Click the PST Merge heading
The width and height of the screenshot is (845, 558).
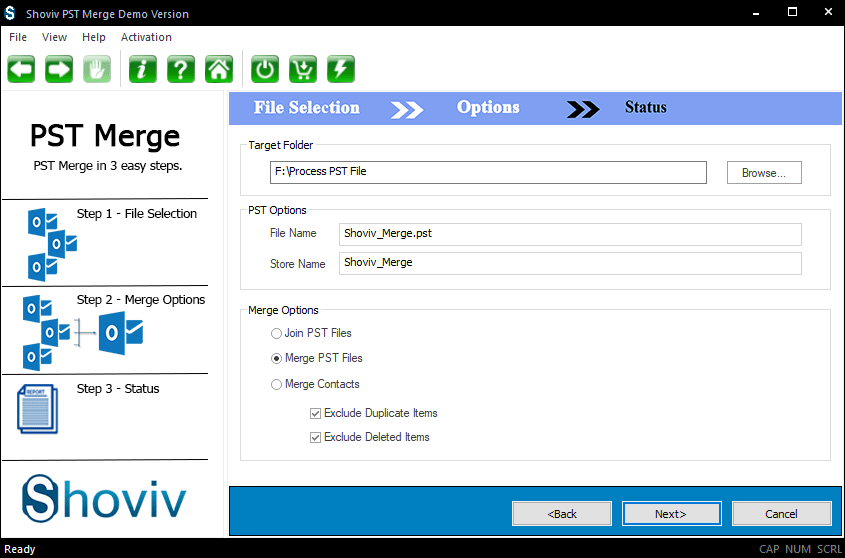coord(105,136)
